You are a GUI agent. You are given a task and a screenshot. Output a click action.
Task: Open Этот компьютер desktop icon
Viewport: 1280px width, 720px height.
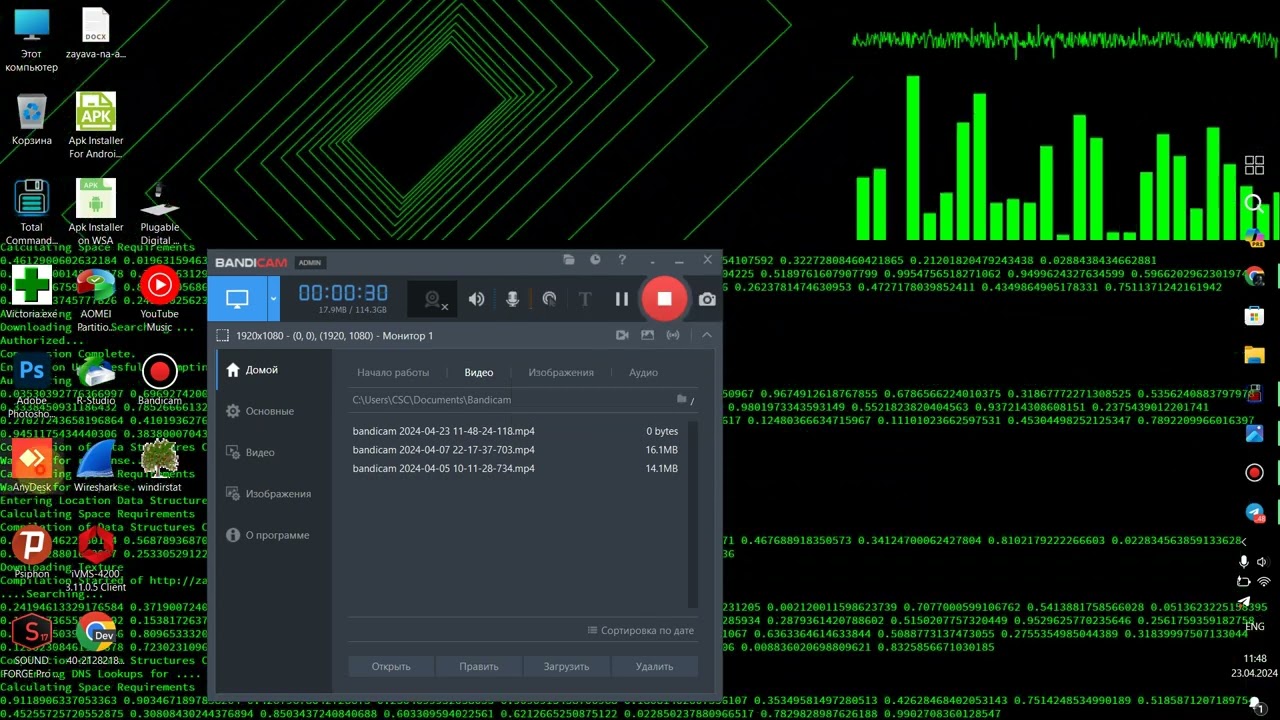(x=32, y=40)
